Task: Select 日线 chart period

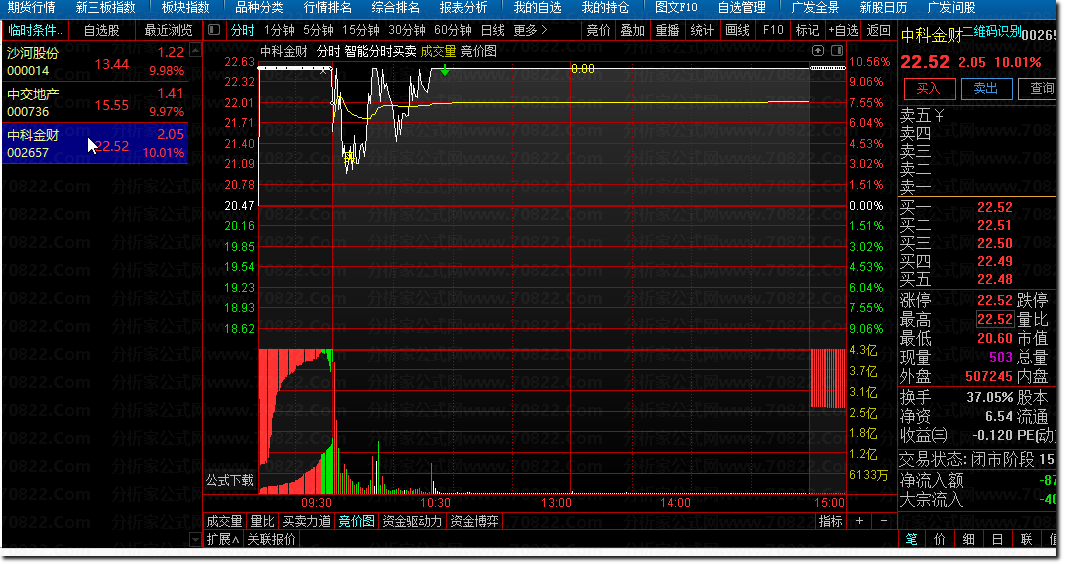Action: 492,31
